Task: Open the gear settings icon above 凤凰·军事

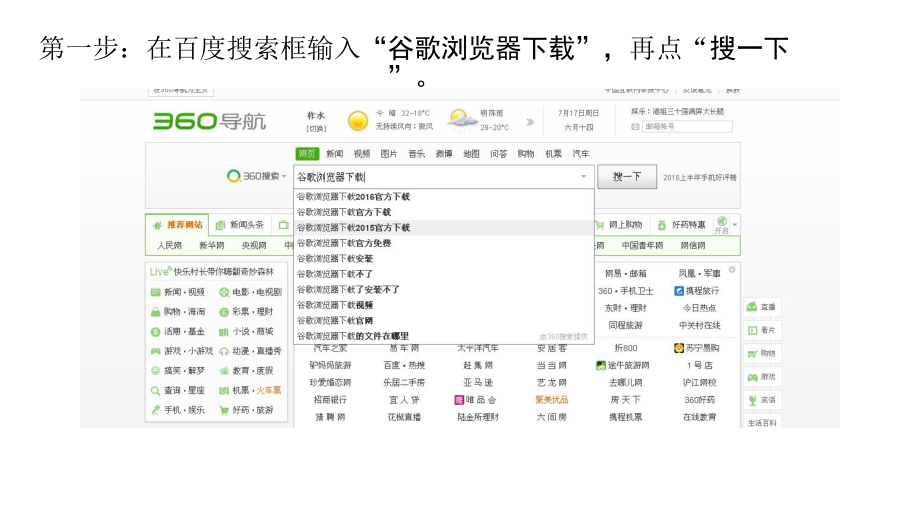Action: [x=732, y=270]
